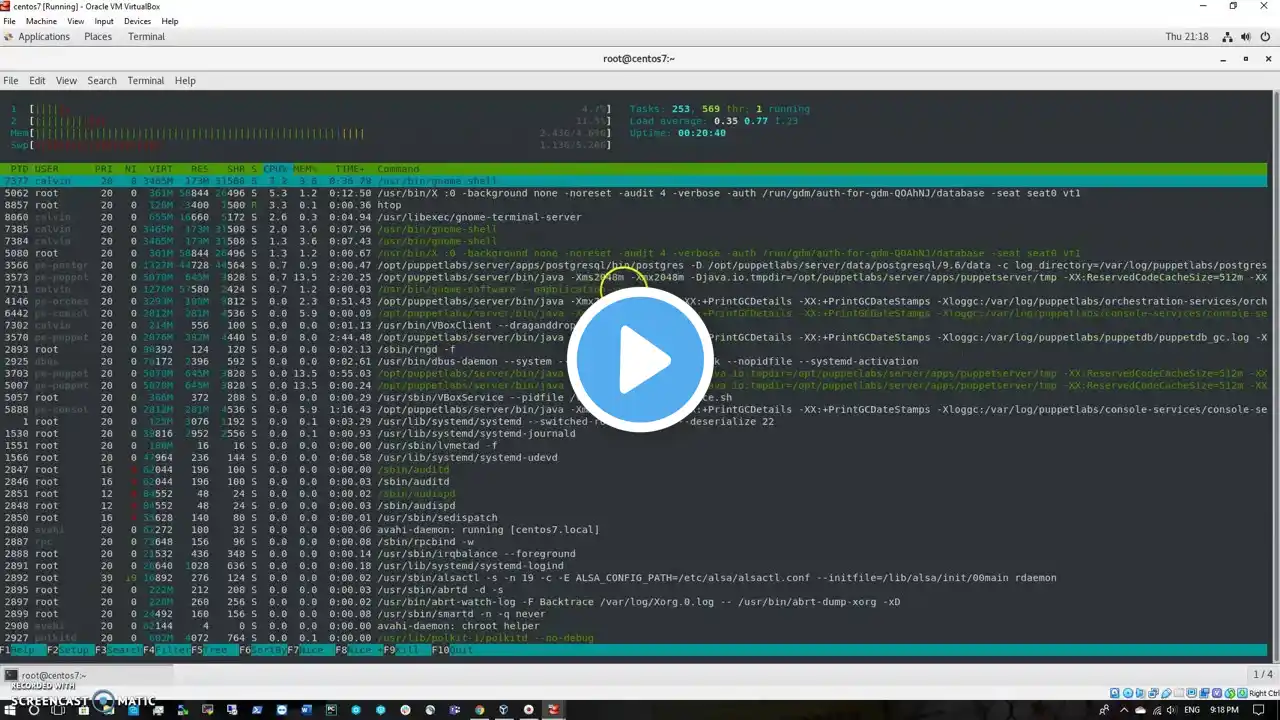
Task: Open F6 SortBy in htop footer
Action: click(x=263, y=650)
